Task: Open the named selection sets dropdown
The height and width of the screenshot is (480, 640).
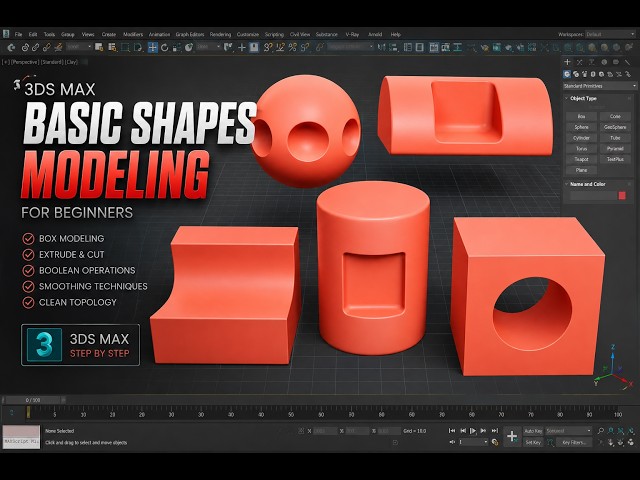Action: click(x=351, y=47)
